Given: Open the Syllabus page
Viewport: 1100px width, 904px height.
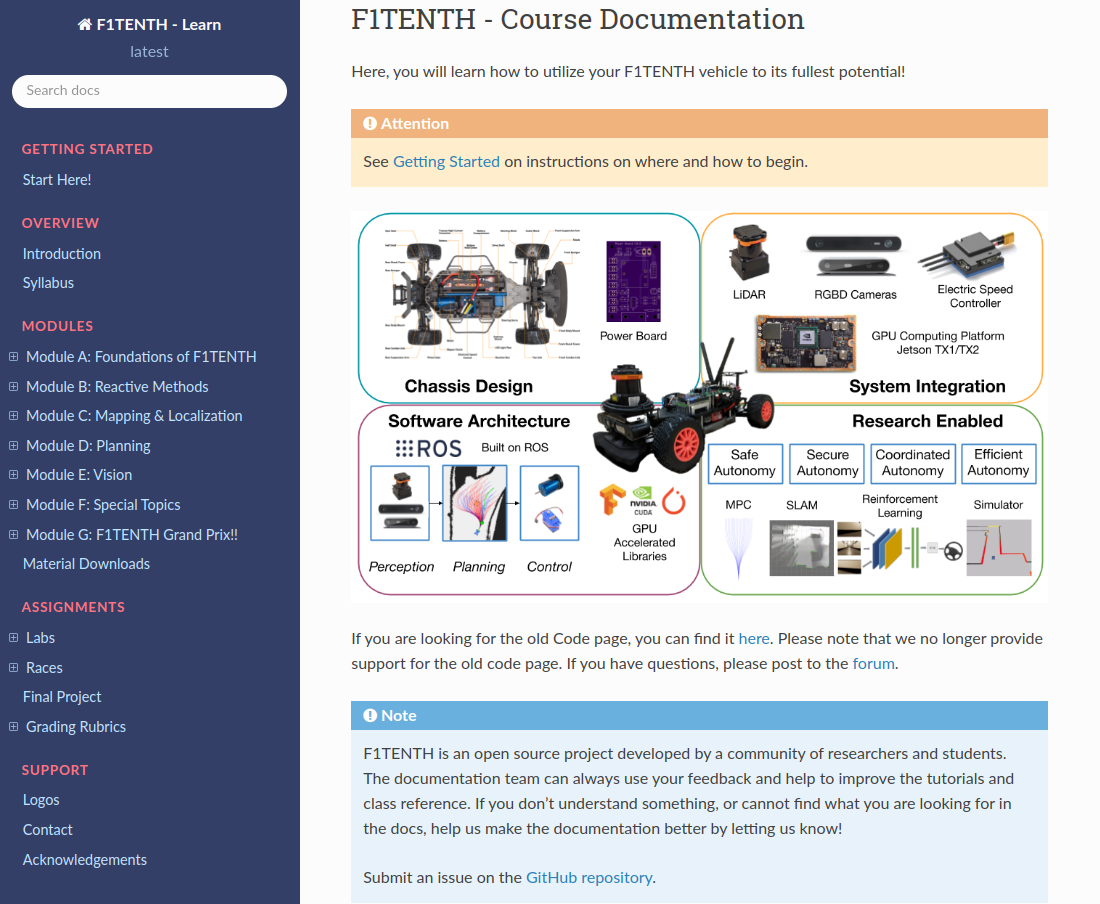Looking at the screenshot, I should 48,283.
